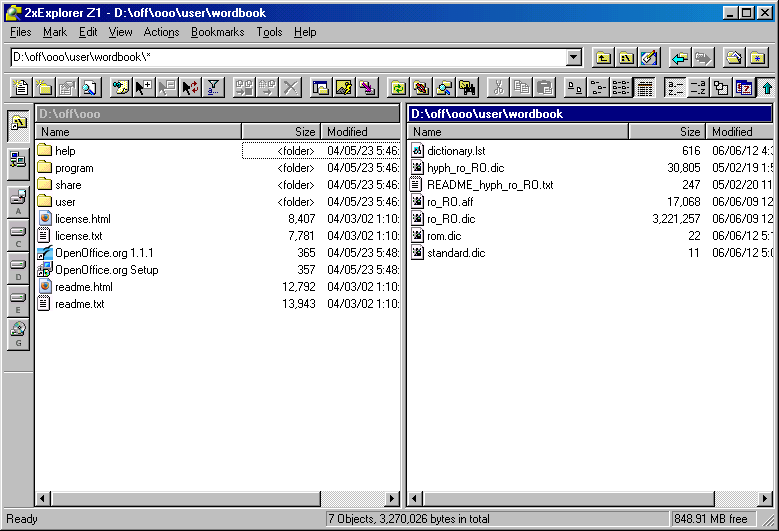The image size is (779, 531).
Task: Toggle ascending a-z sort order
Action: pyautogui.click(x=675, y=88)
